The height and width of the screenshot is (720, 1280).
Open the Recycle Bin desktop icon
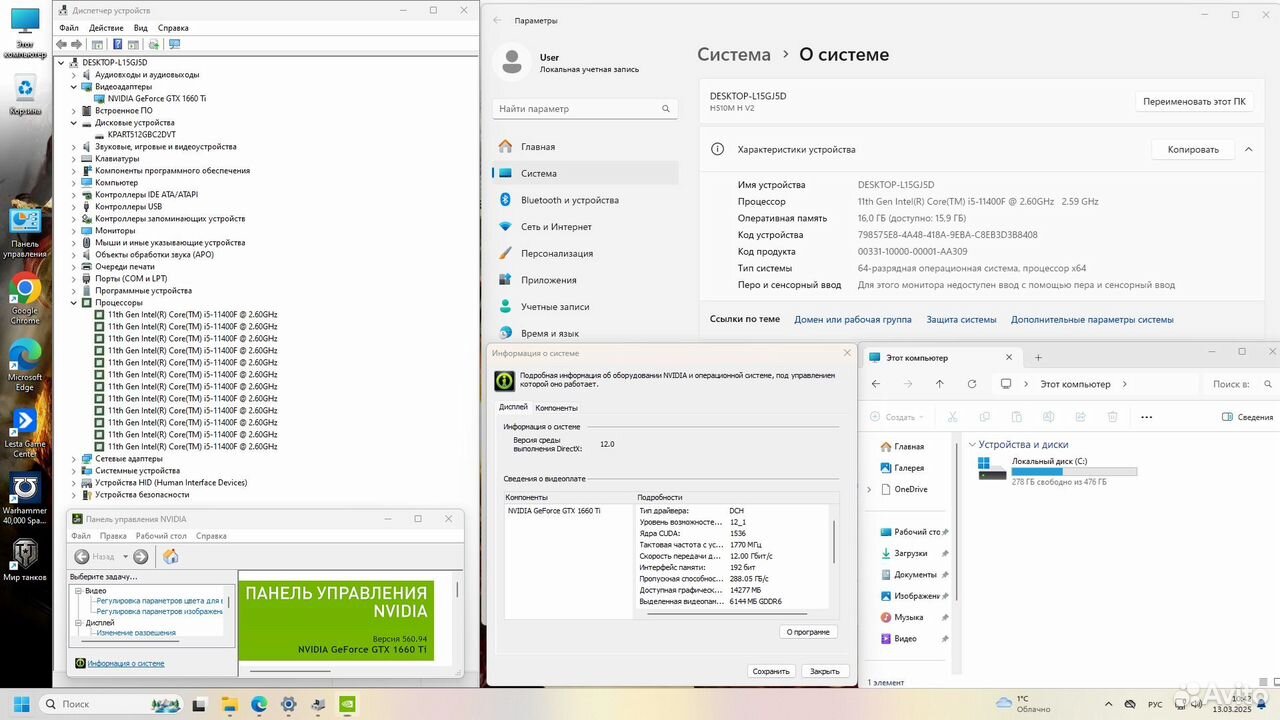tap(24, 97)
